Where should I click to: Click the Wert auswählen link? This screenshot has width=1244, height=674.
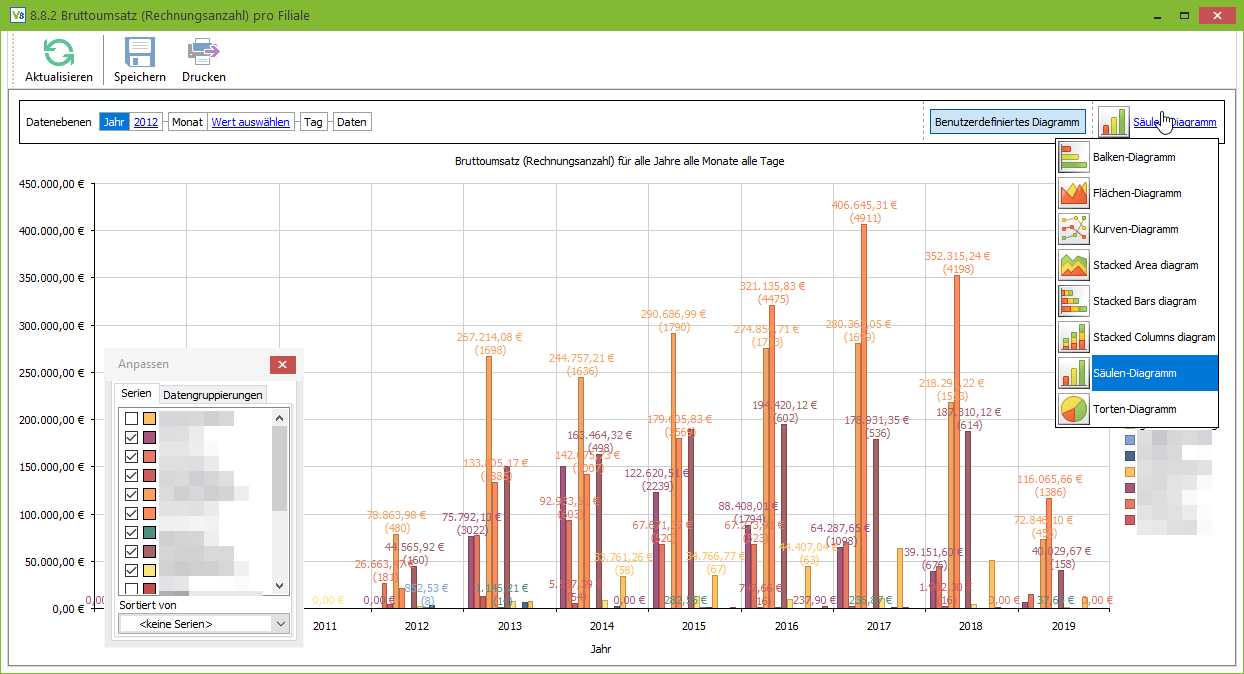[251, 122]
